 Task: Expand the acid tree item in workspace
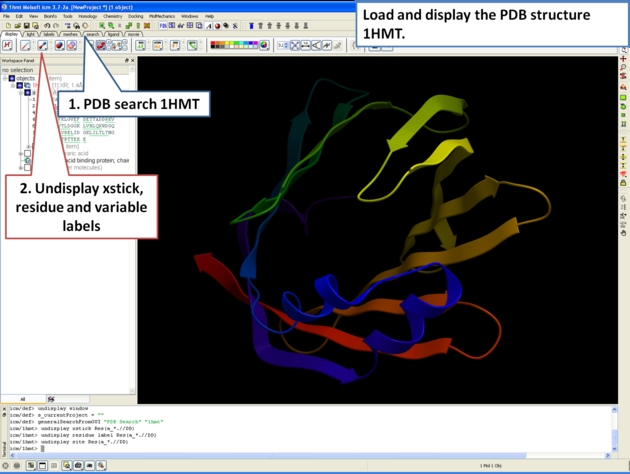click(x=20, y=153)
